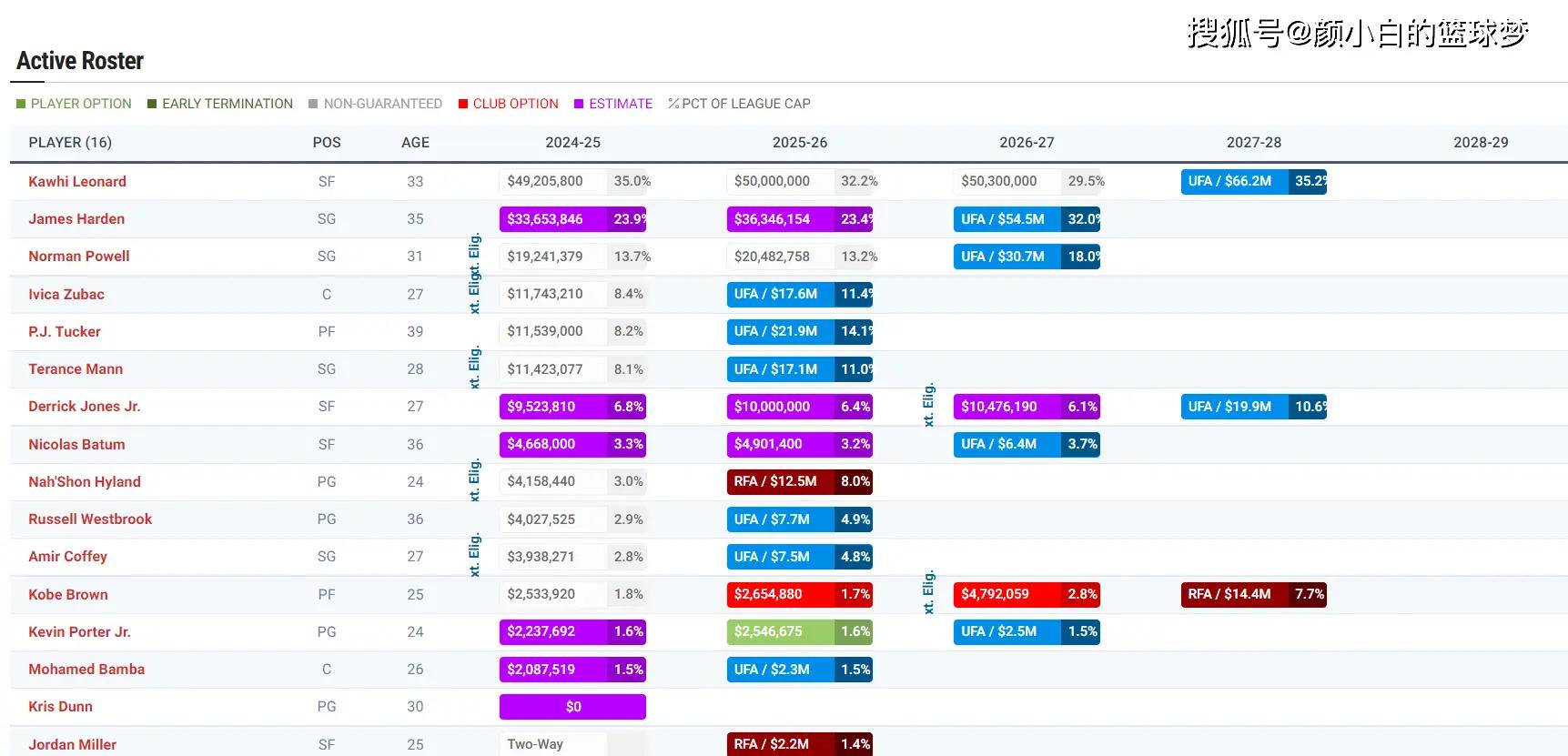
Task: Click Kris Dunn's $0 estimate cell
Action: [572, 707]
